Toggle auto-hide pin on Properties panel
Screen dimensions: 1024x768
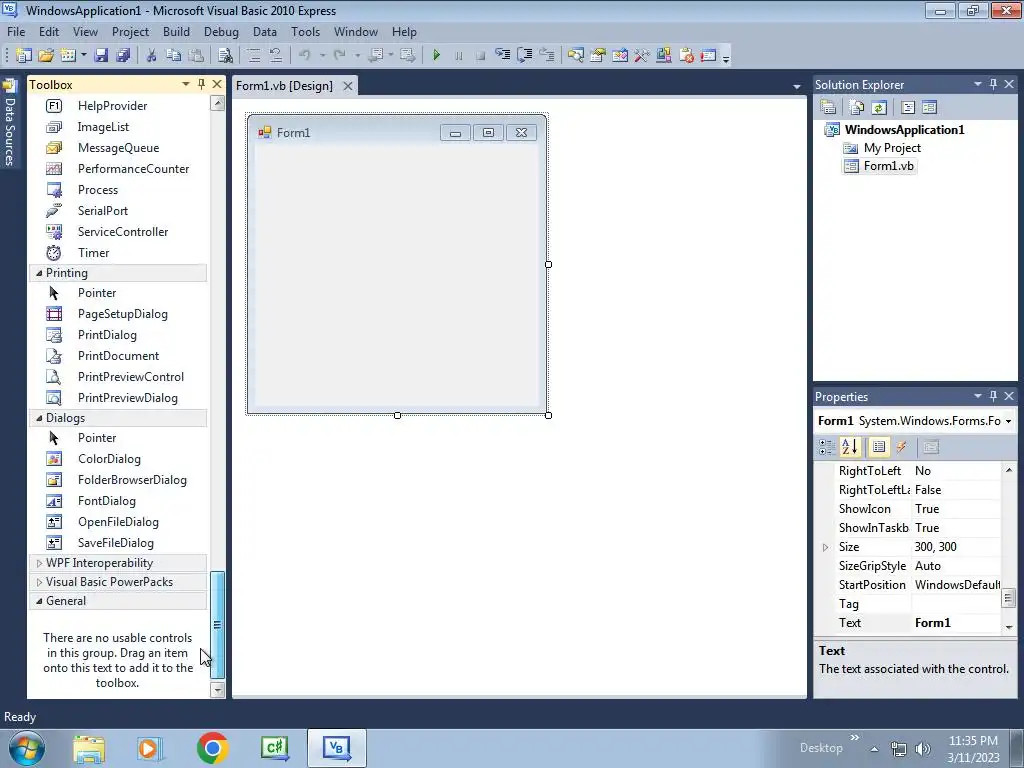(993, 396)
